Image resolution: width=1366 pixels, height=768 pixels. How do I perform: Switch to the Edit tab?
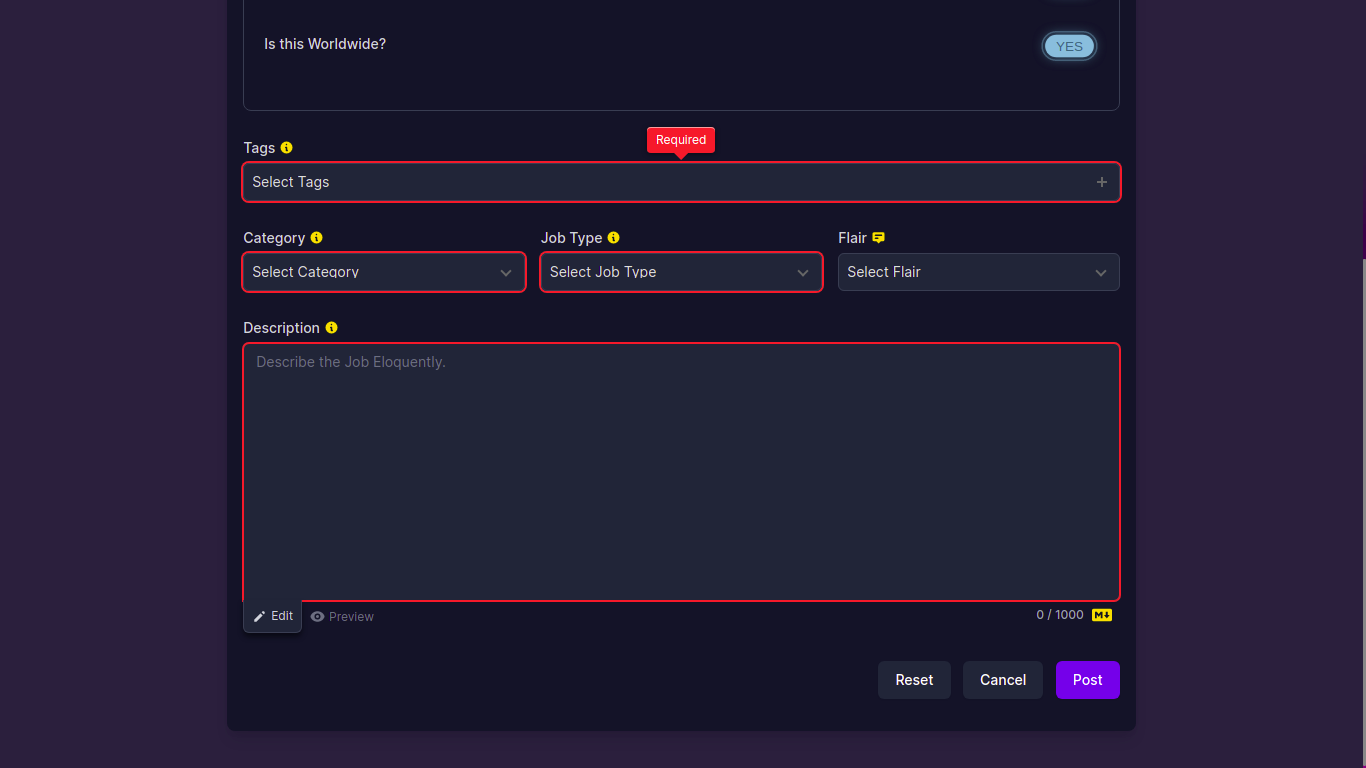pyautogui.click(x=272, y=616)
